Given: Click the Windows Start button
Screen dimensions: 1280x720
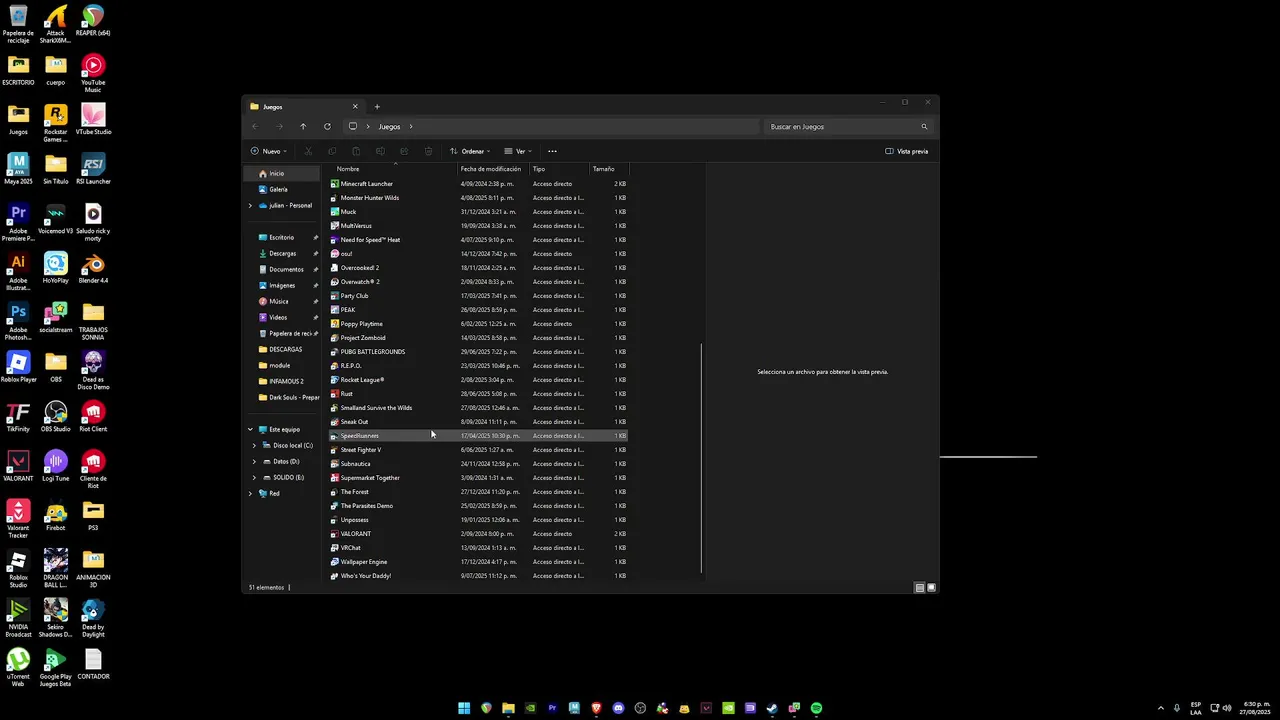Looking at the screenshot, I should [x=464, y=708].
